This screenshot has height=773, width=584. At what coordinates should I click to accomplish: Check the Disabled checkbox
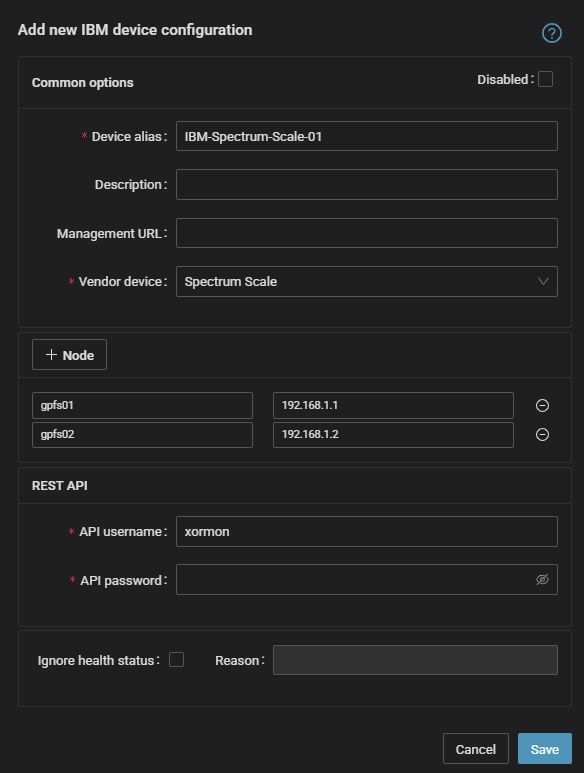545,79
